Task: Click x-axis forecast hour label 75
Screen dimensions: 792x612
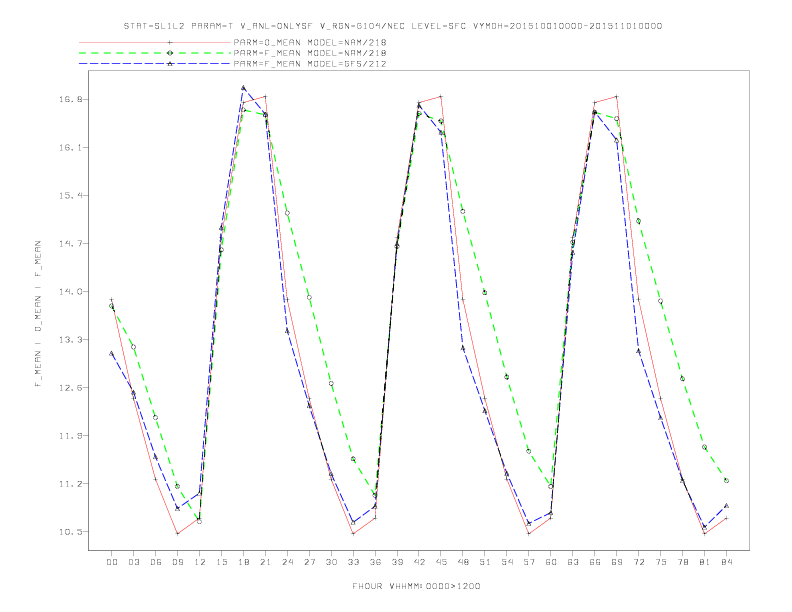Action: pyautogui.click(x=661, y=562)
